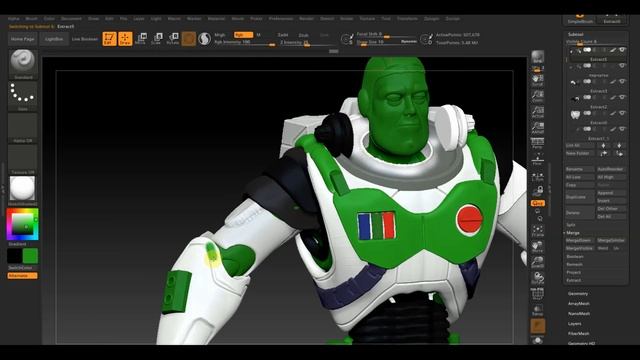Image resolution: width=640 pixels, height=360 pixels.
Task: Open the Alpha menu
Action: (13, 19)
